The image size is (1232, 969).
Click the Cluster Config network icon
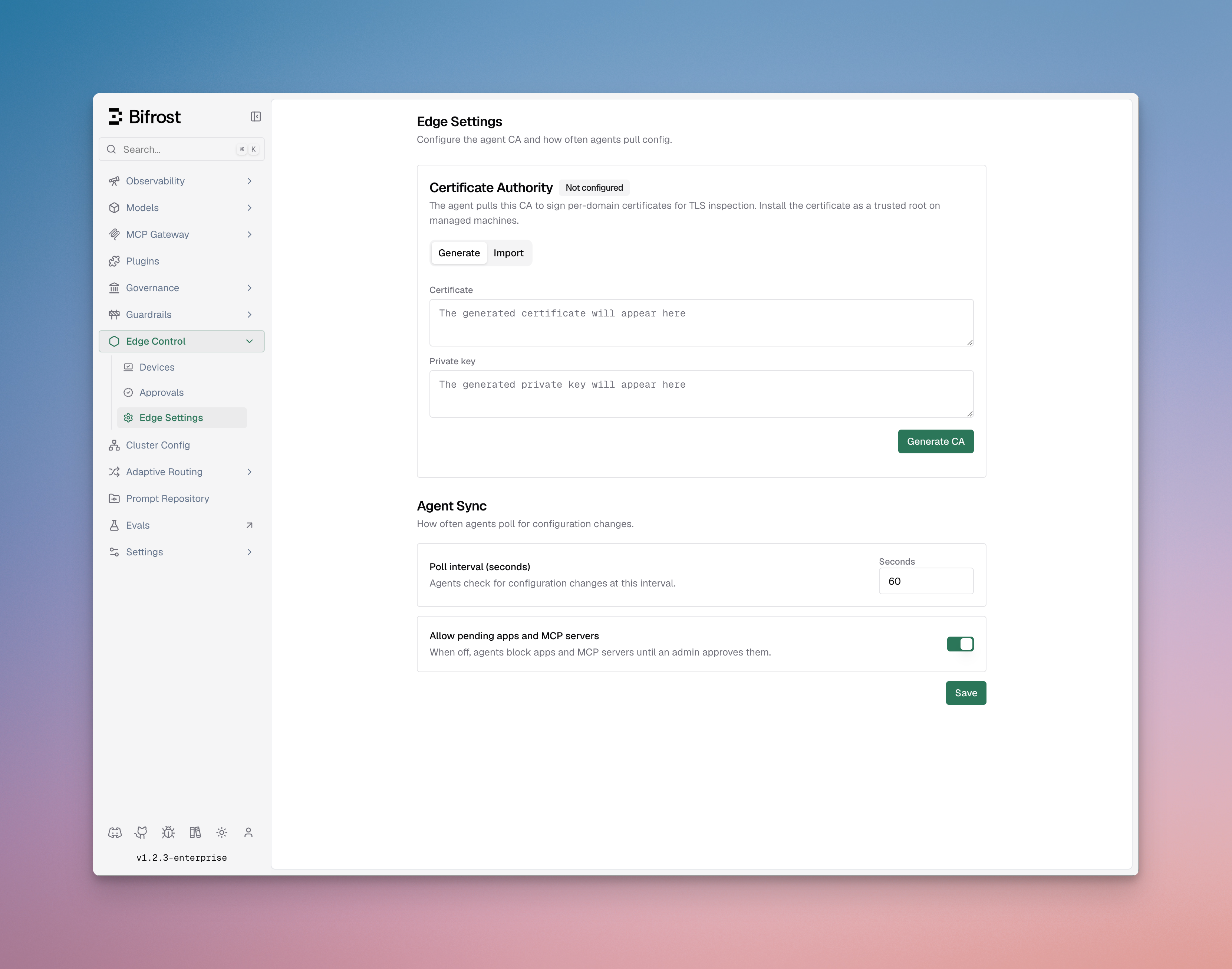114,445
